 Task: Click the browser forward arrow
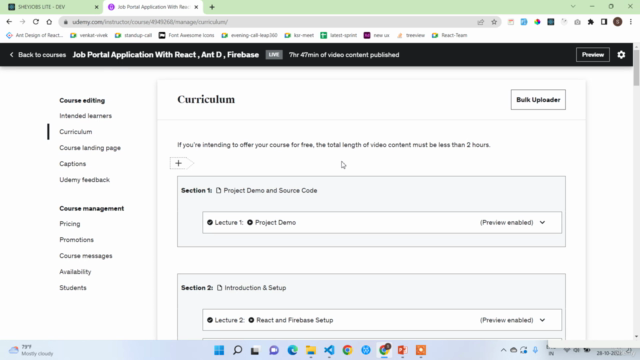click(x=22, y=22)
